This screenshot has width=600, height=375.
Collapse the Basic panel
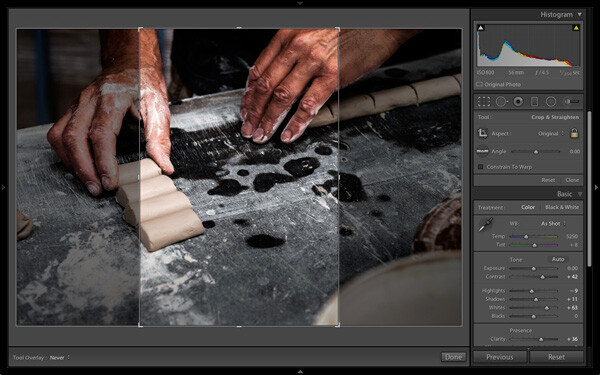pyautogui.click(x=580, y=194)
